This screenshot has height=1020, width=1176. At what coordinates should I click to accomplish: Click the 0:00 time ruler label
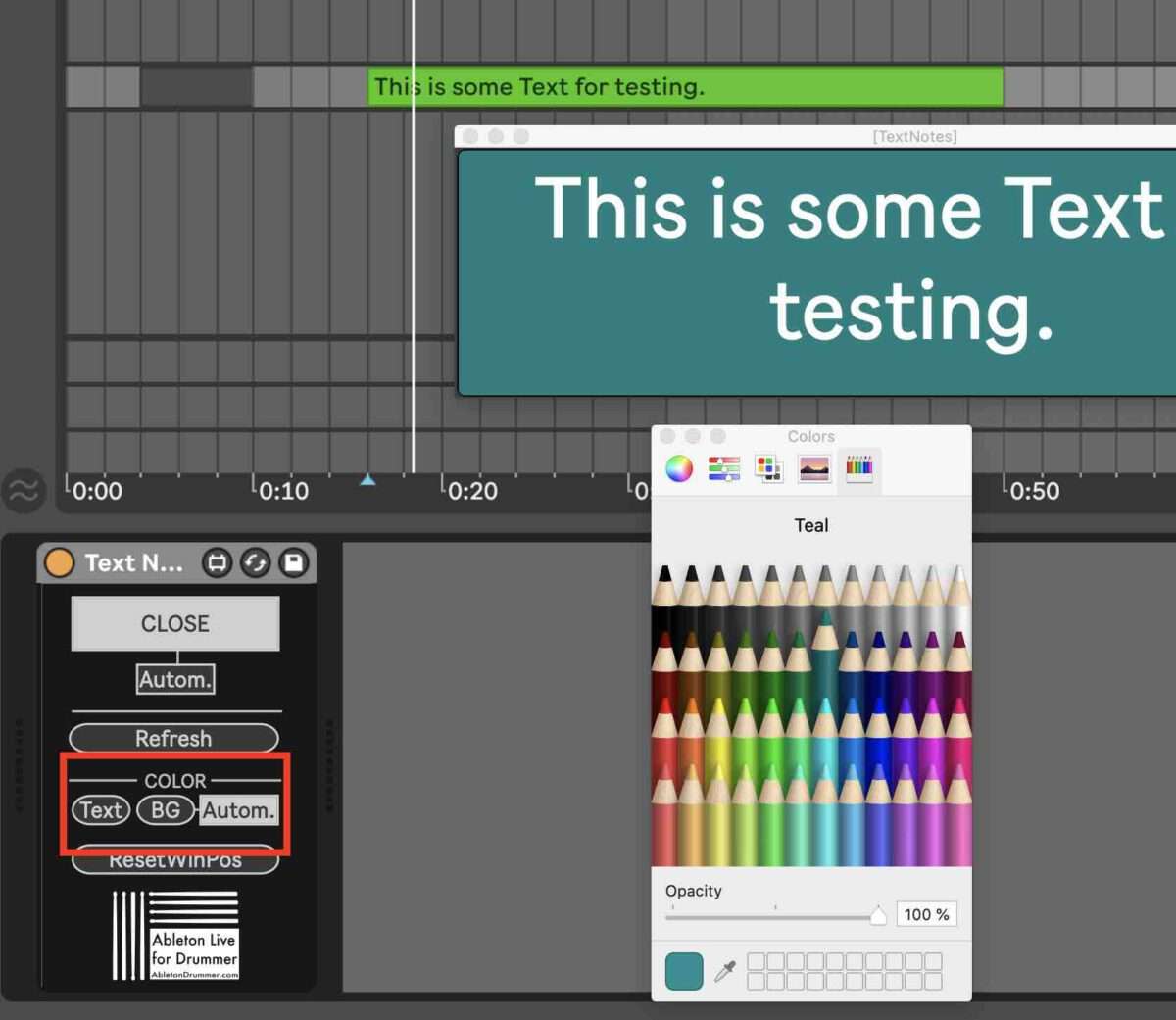97,491
